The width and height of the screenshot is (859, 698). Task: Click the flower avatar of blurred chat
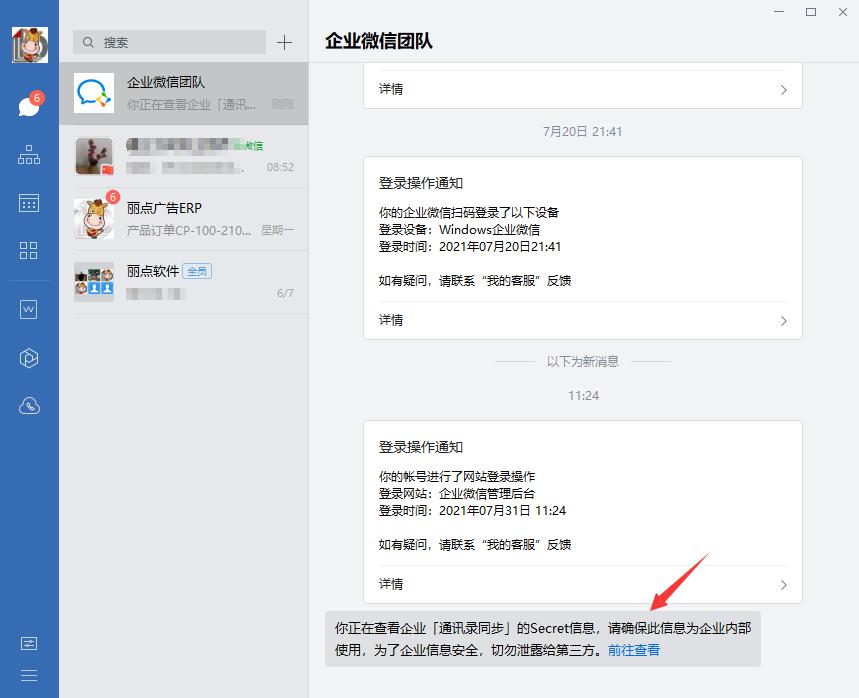pyautogui.click(x=94, y=156)
